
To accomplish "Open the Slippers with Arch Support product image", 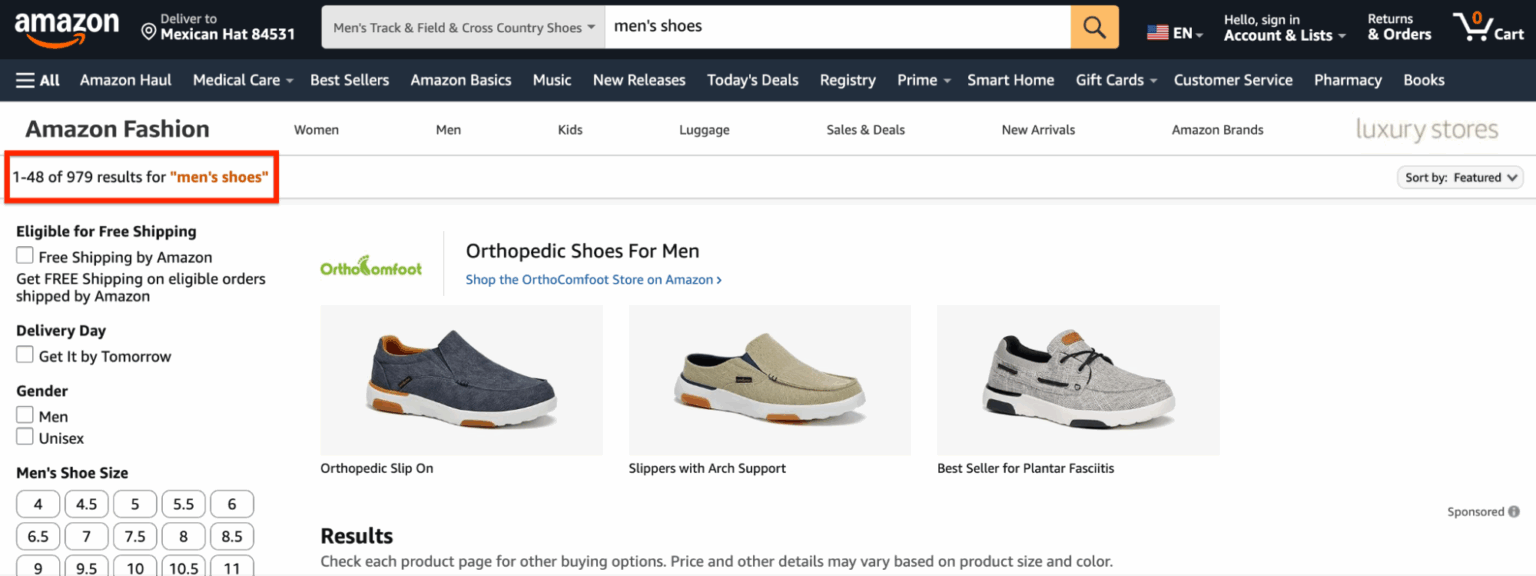I will (769, 380).
